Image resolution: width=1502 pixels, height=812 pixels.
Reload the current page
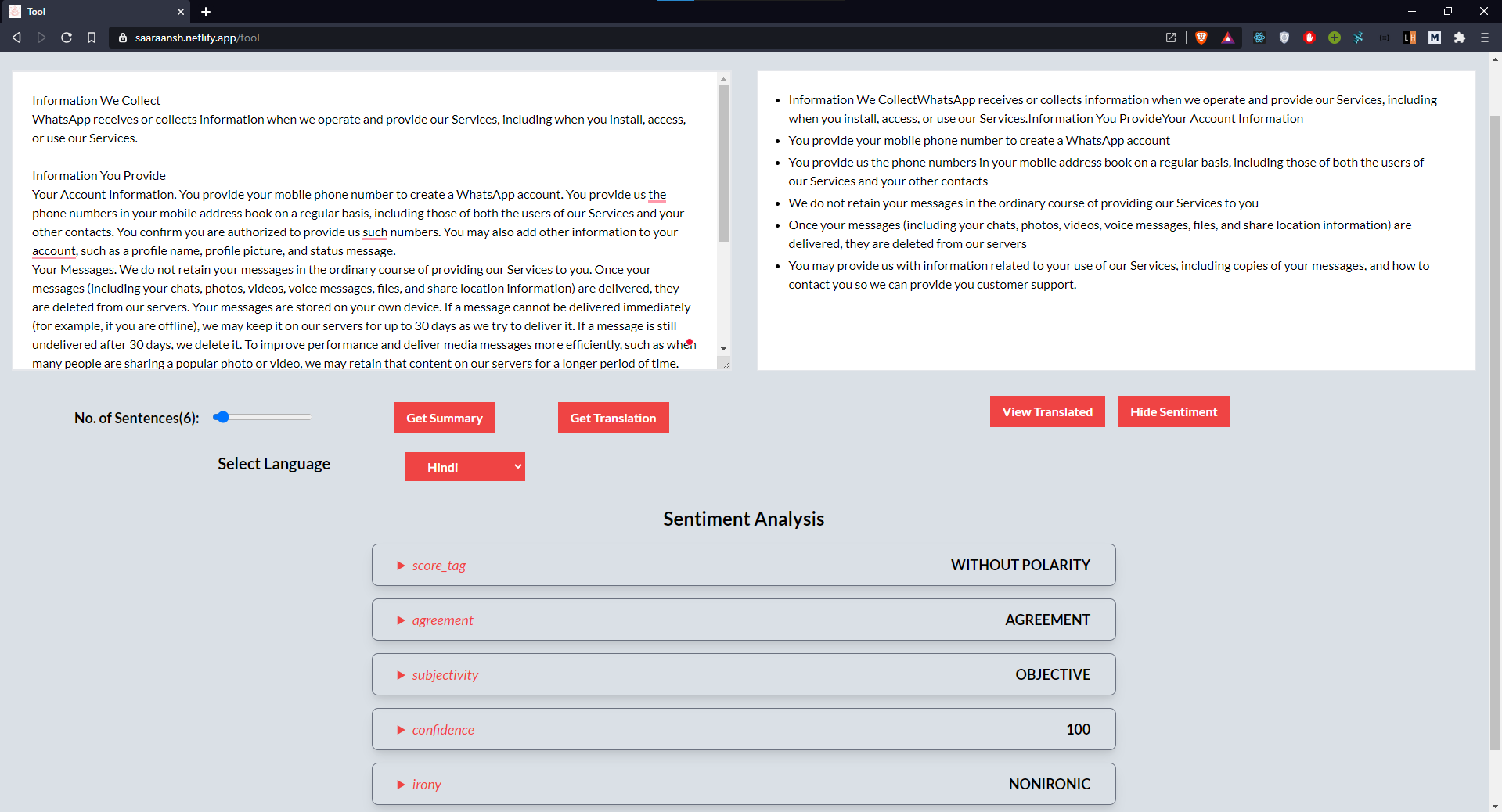67,38
